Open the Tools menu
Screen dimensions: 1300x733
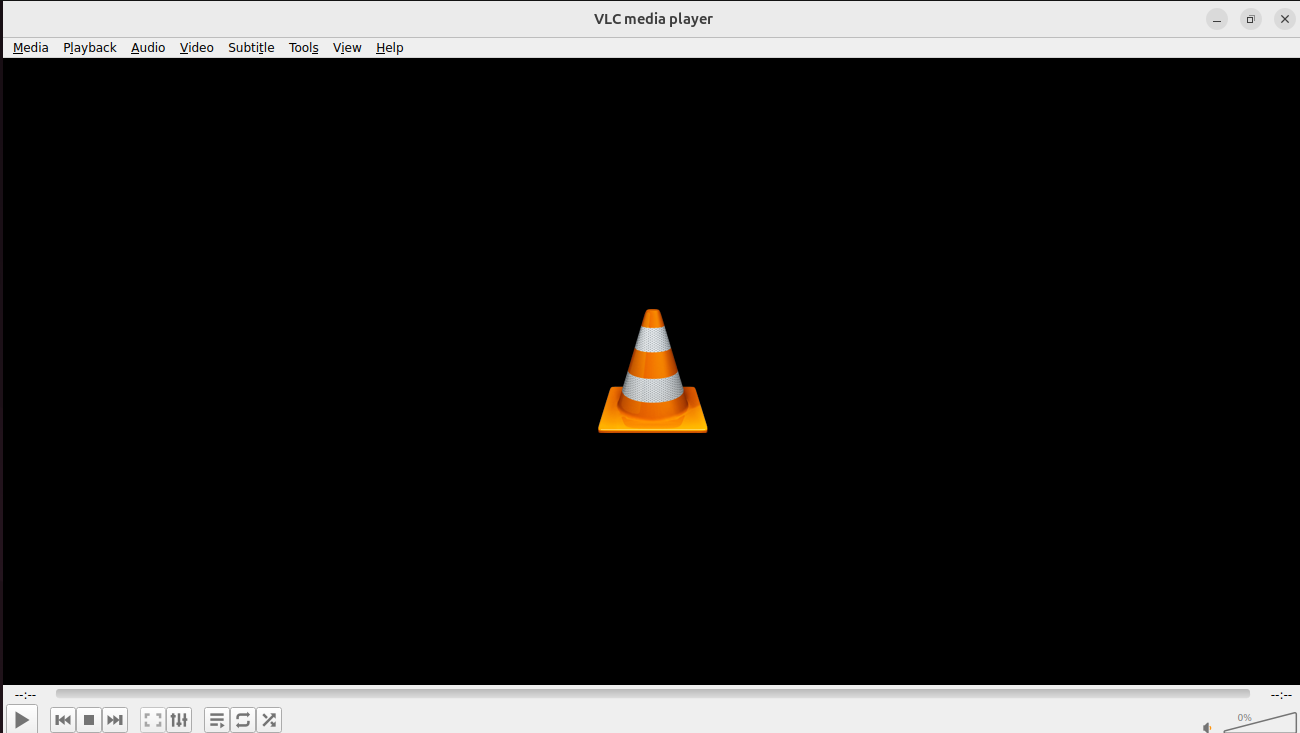click(x=304, y=47)
